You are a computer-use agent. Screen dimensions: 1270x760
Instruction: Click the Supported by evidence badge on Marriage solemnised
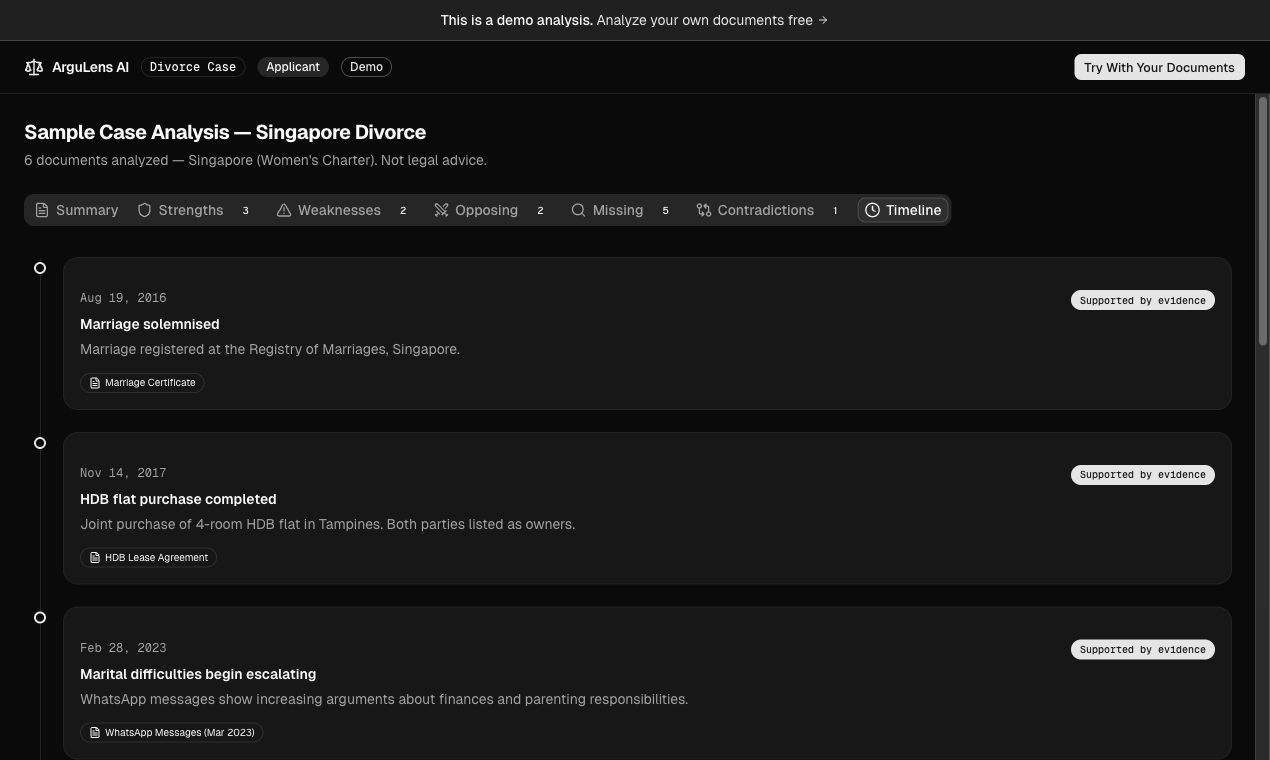pos(1142,300)
